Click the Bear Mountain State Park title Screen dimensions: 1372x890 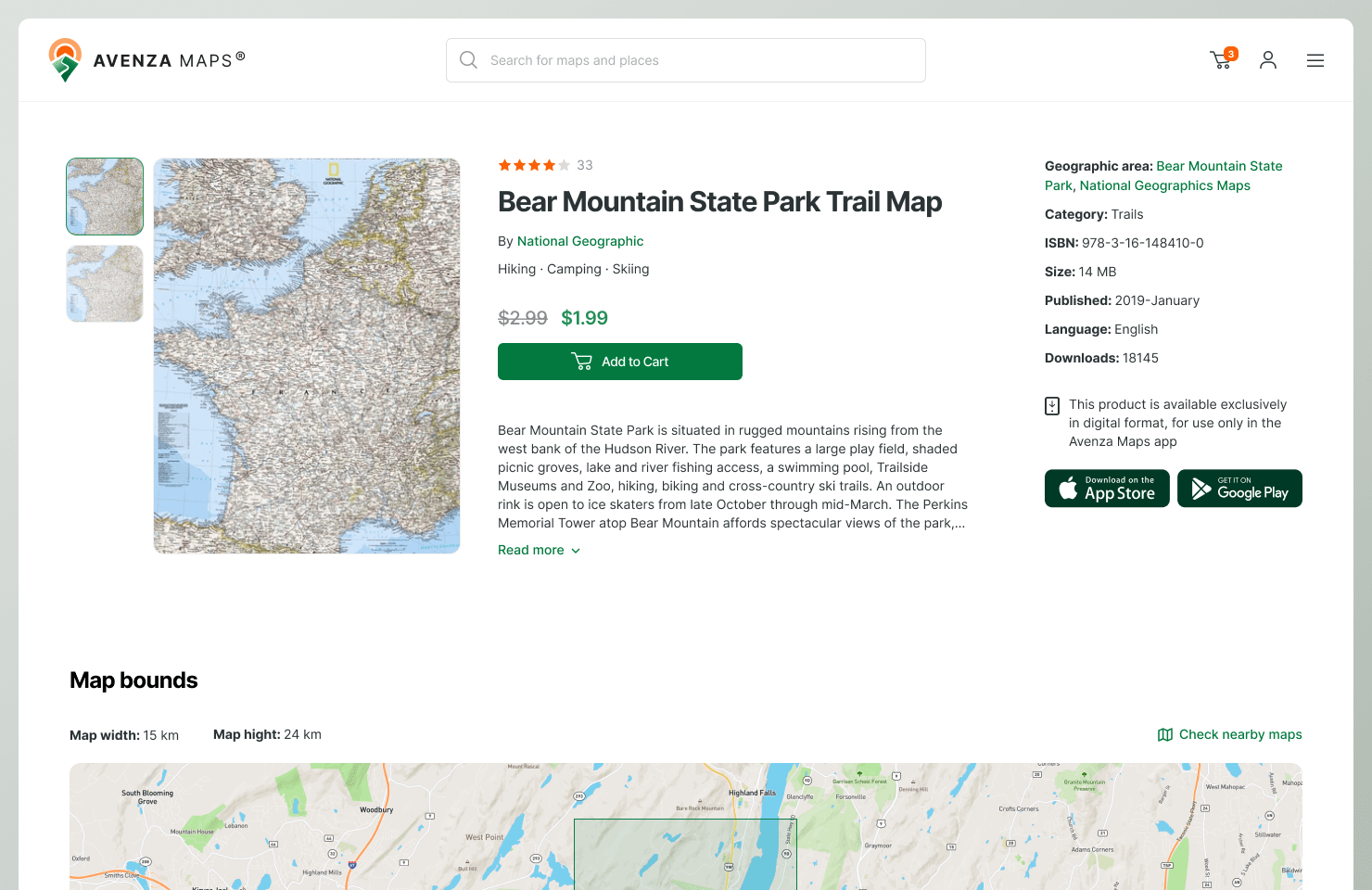click(719, 202)
